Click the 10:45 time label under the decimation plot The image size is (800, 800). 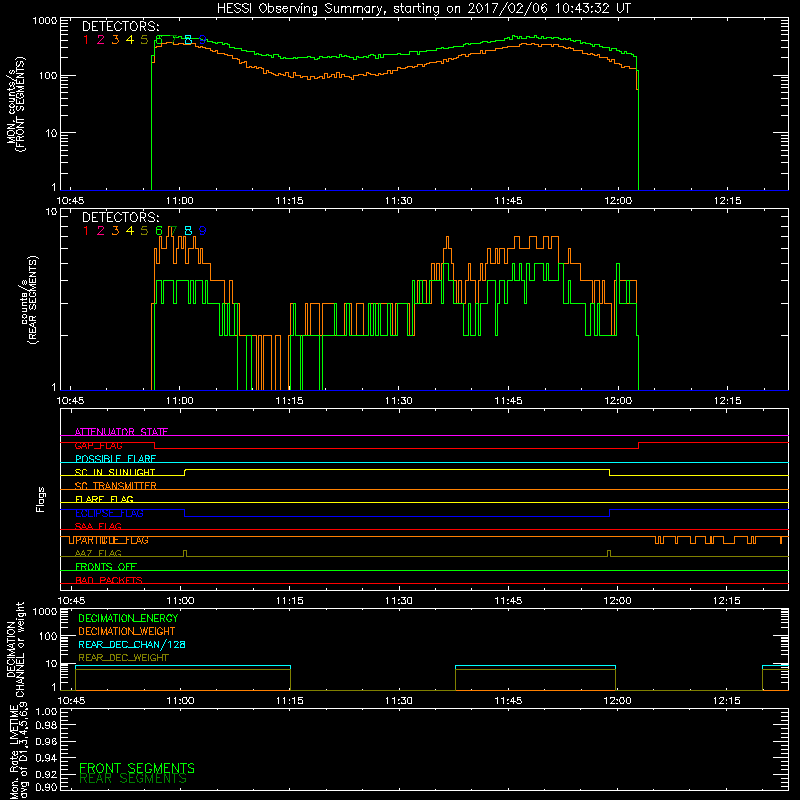click(x=71, y=701)
